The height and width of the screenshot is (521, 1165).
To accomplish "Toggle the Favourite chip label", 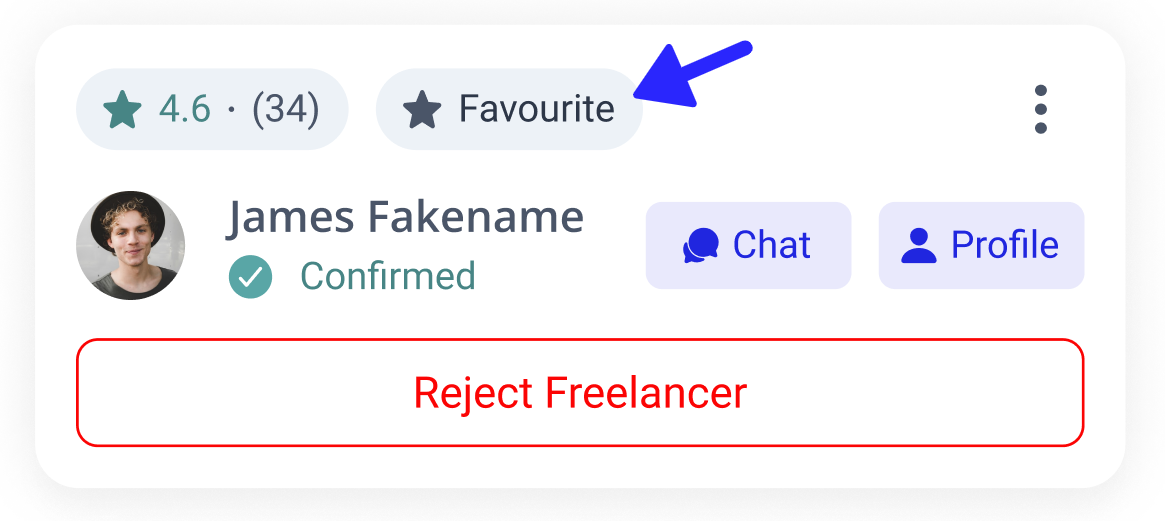I will pos(536,109).
